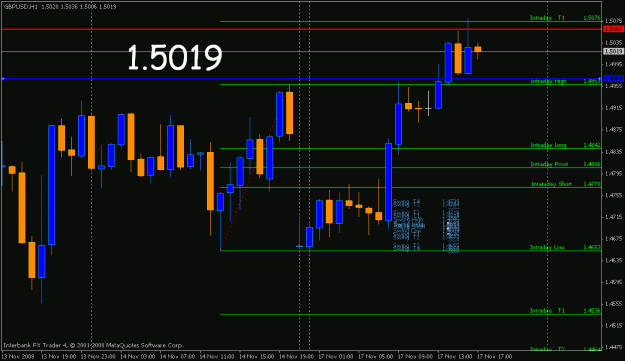Click the 17 Nov 13:00 time label
Viewport: 625px width, 361px height.
(455, 356)
